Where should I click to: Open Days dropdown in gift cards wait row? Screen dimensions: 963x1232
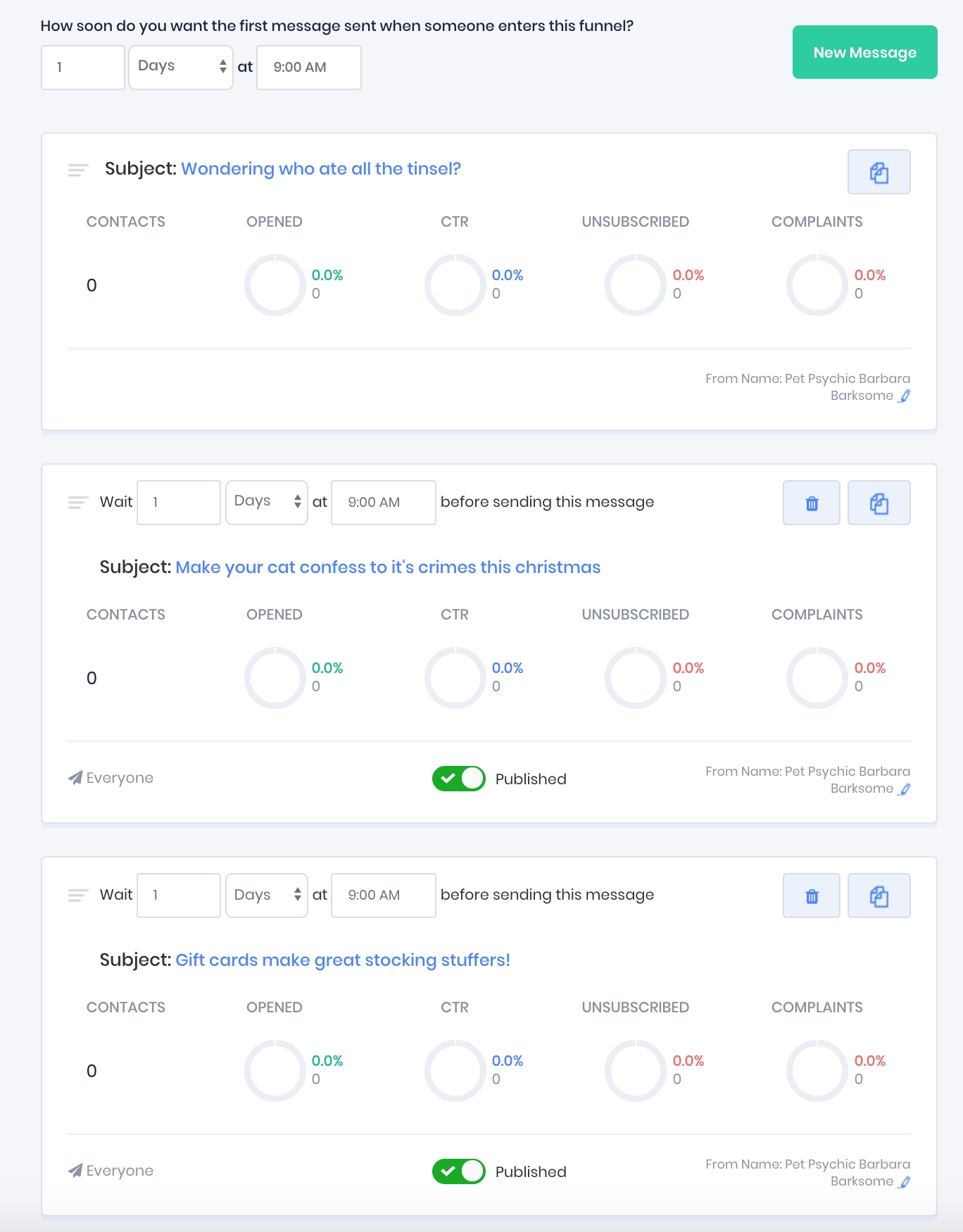point(267,895)
